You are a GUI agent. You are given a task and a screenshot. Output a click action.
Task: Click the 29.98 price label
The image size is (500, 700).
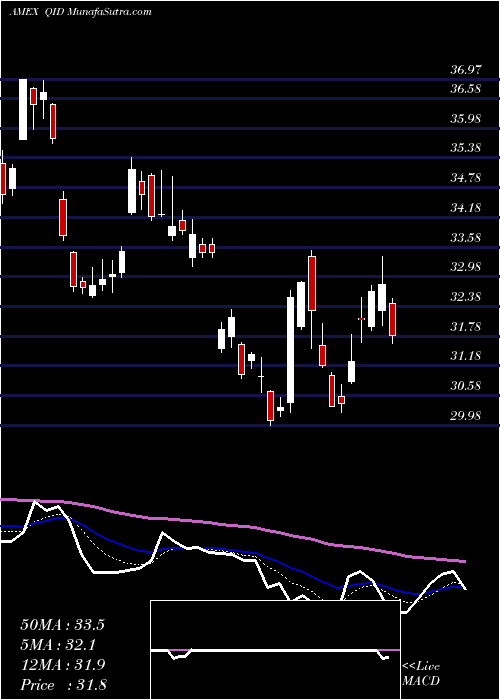point(465,416)
